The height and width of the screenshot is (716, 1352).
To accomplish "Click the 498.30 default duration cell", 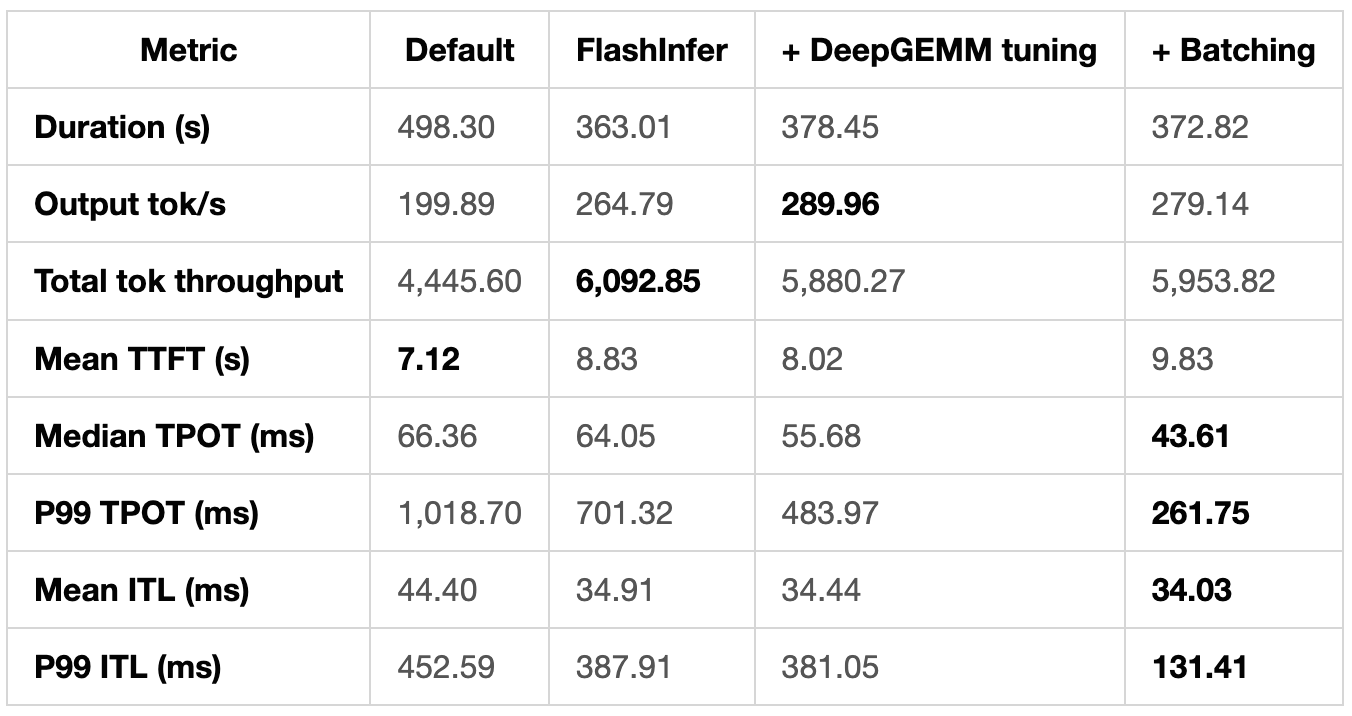I will (x=446, y=127).
